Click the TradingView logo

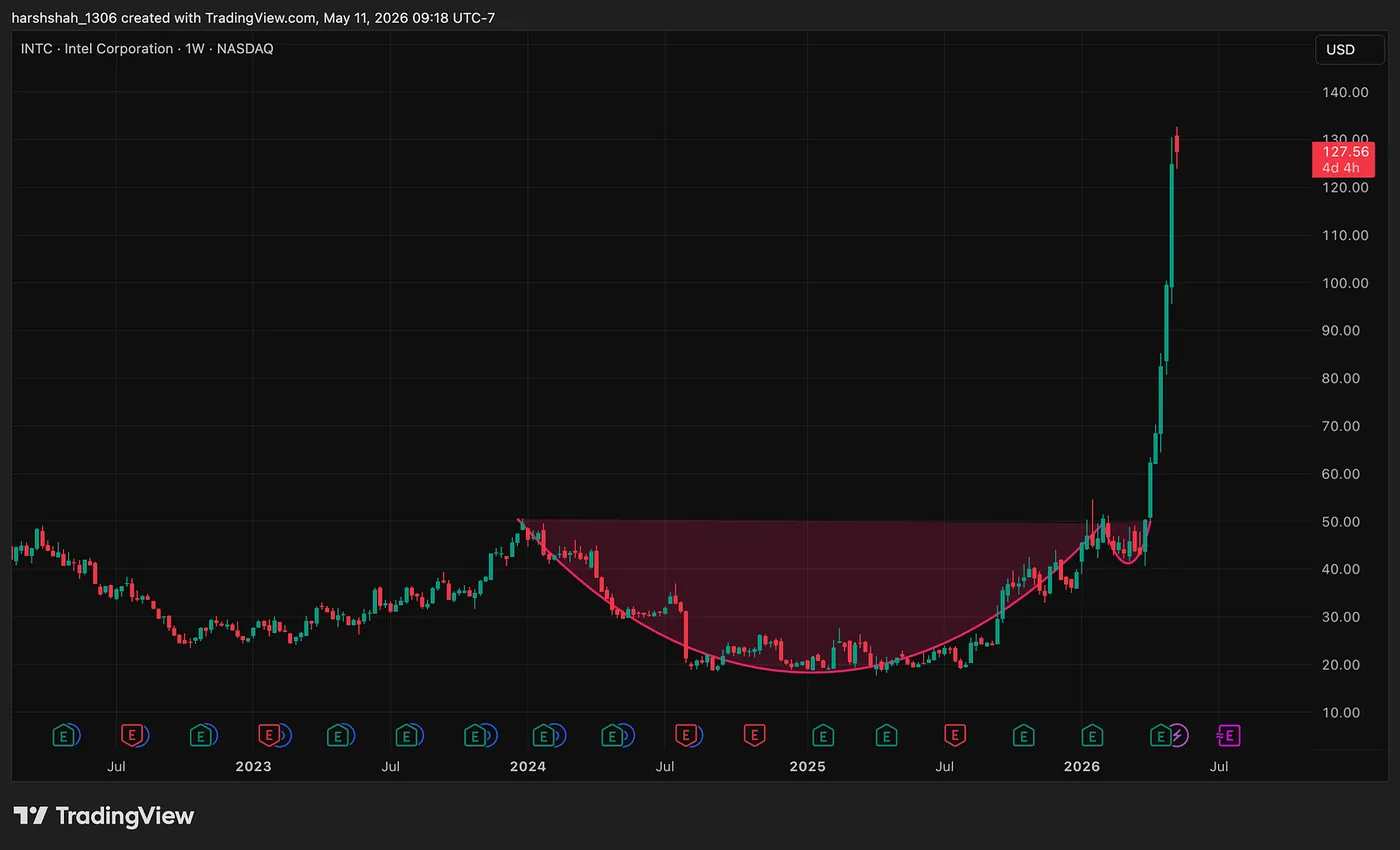(x=103, y=815)
